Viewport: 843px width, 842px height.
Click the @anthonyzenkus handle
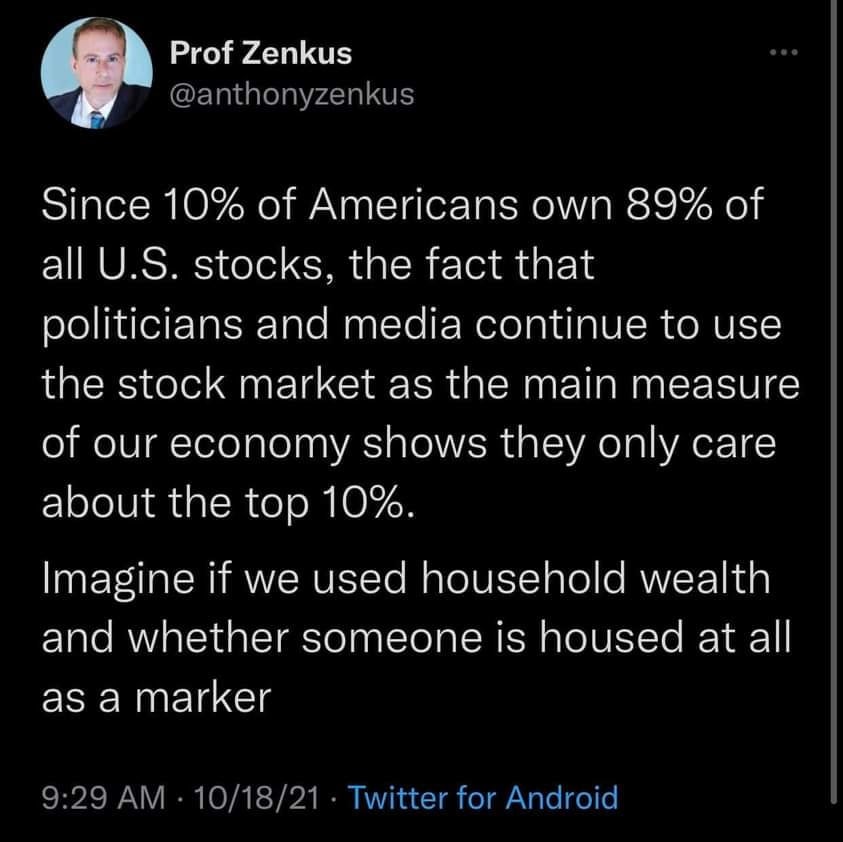click(x=291, y=95)
